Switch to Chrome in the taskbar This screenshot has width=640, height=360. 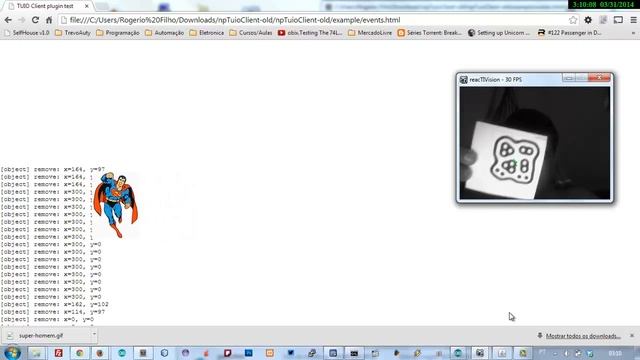pos(80,353)
